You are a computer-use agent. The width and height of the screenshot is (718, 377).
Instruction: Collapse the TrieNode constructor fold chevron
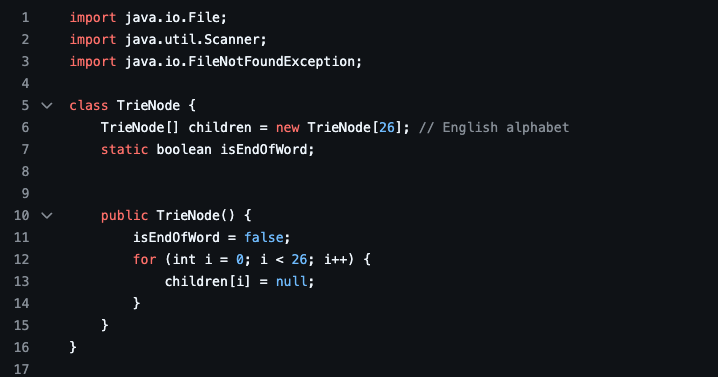click(x=47, y=216)
